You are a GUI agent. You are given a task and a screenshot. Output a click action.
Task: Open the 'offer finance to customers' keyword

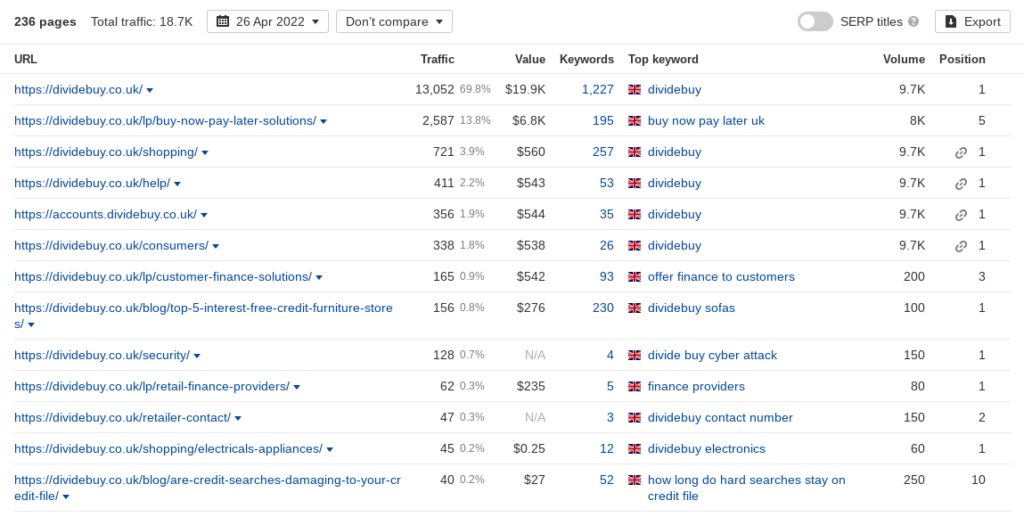pos(721,277)
